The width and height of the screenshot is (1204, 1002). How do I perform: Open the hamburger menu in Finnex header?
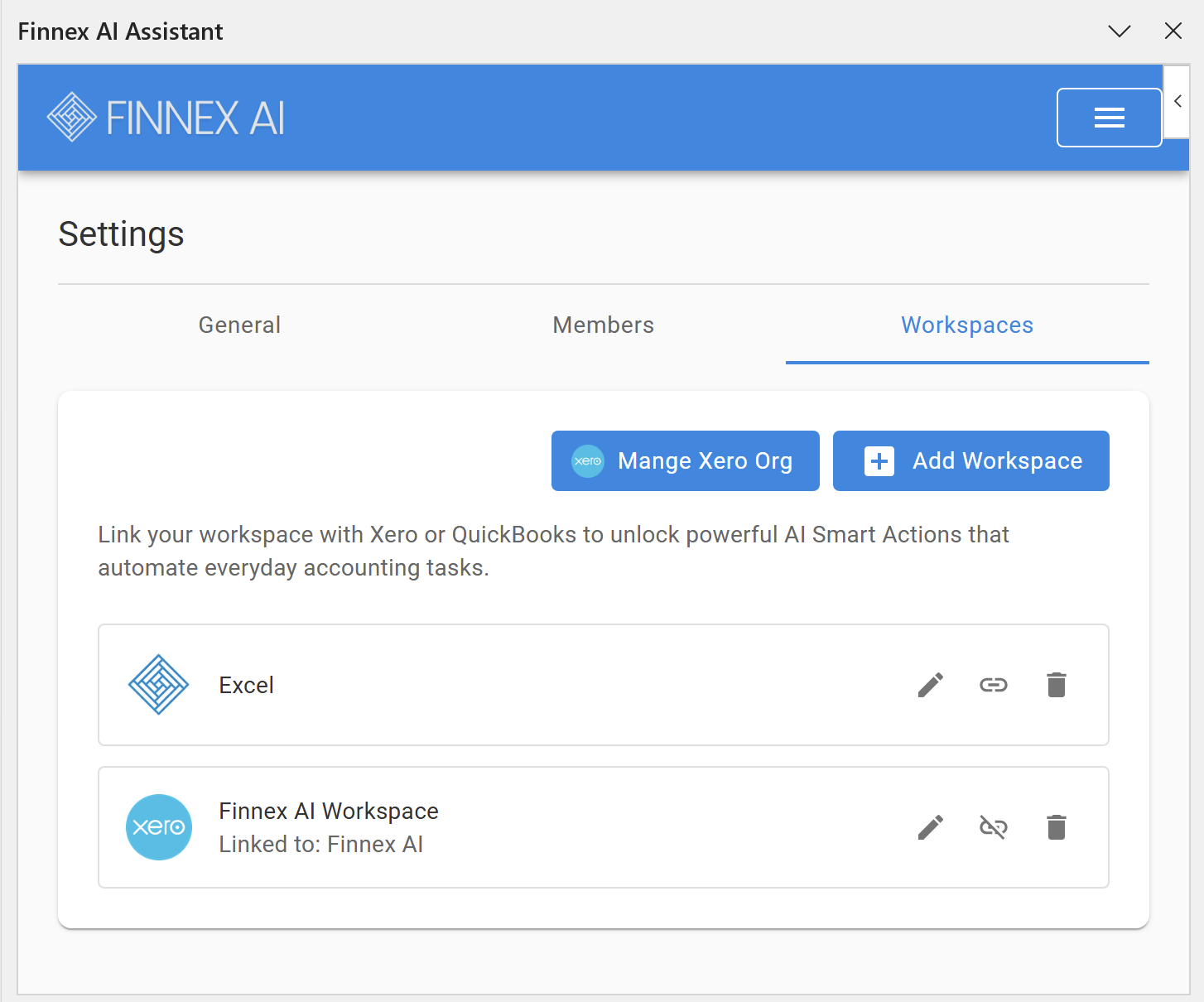click(1109, 118)
